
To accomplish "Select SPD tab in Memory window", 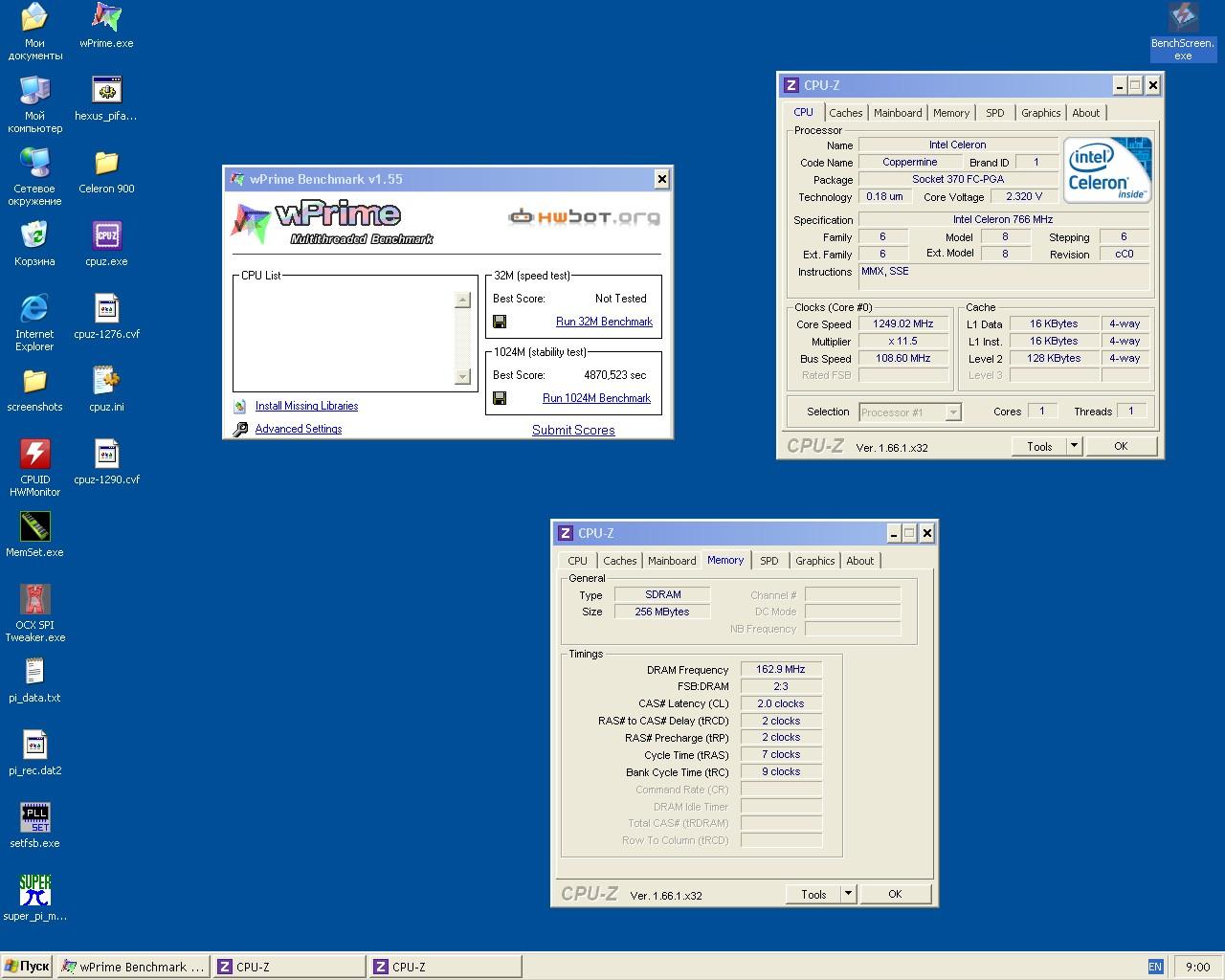I will [x=769, y=561].
